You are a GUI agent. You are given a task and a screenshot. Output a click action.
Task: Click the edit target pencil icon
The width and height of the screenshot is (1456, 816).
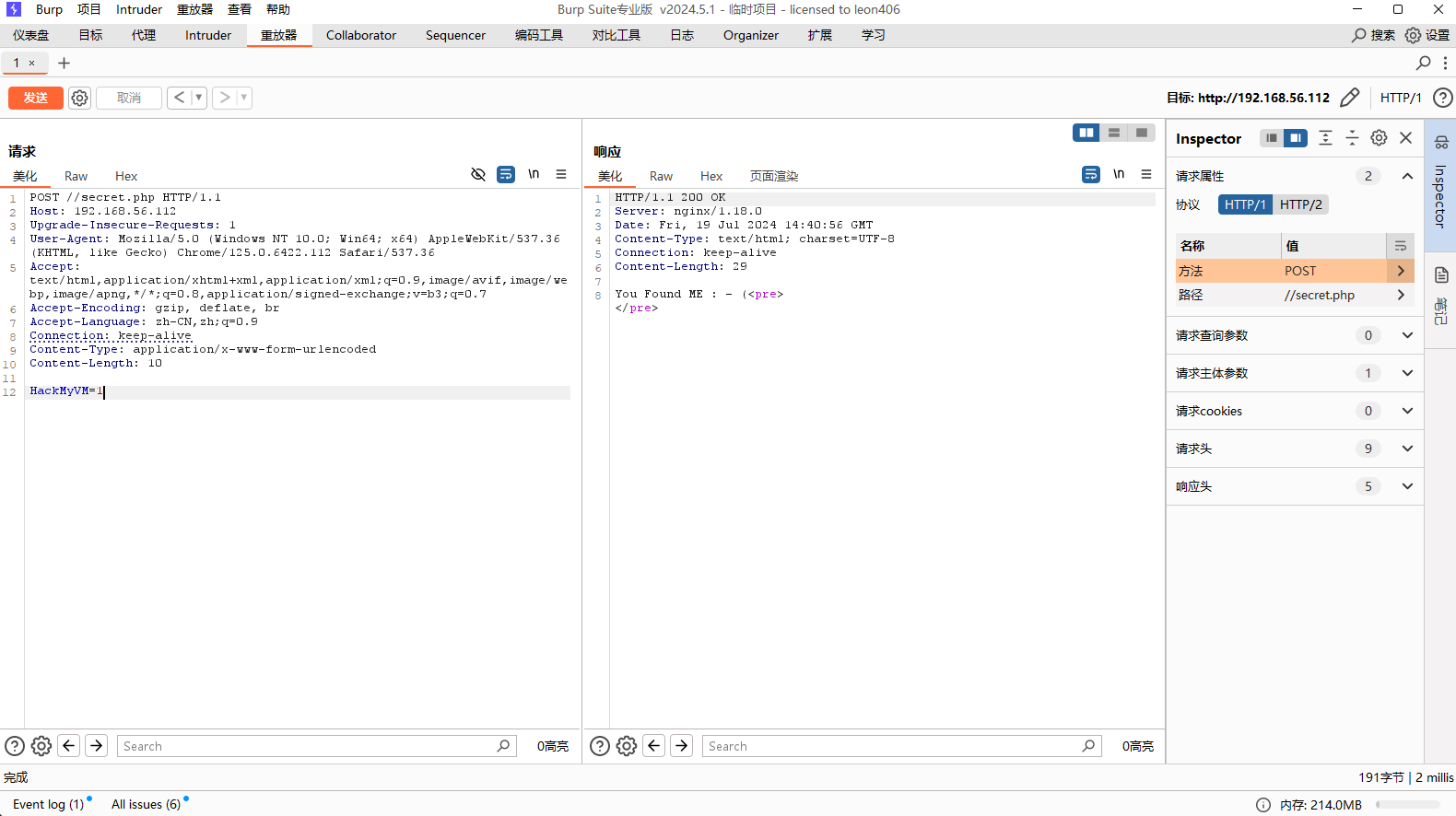click(1350, 98)
